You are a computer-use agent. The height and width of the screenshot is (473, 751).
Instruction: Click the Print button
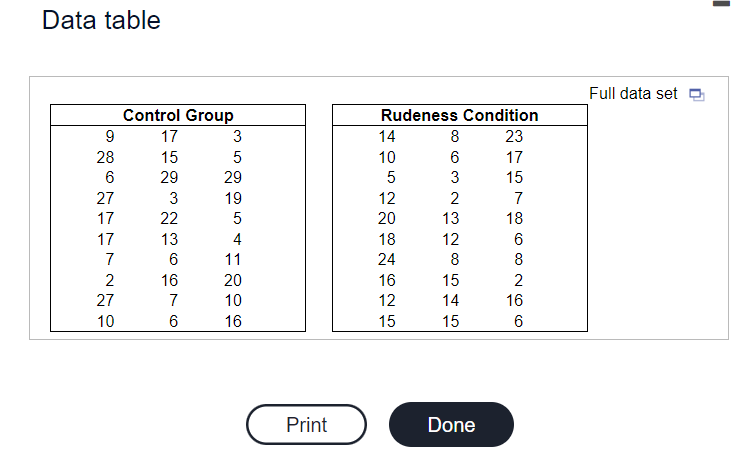[307, 425]
